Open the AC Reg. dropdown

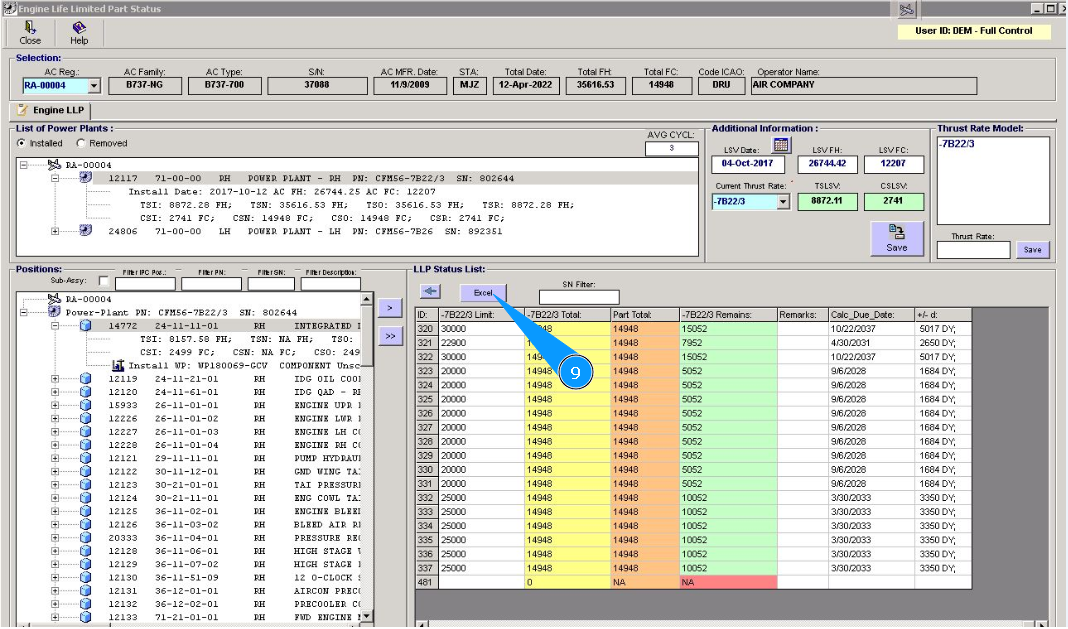pyautogui.click(x=94, y=87)
